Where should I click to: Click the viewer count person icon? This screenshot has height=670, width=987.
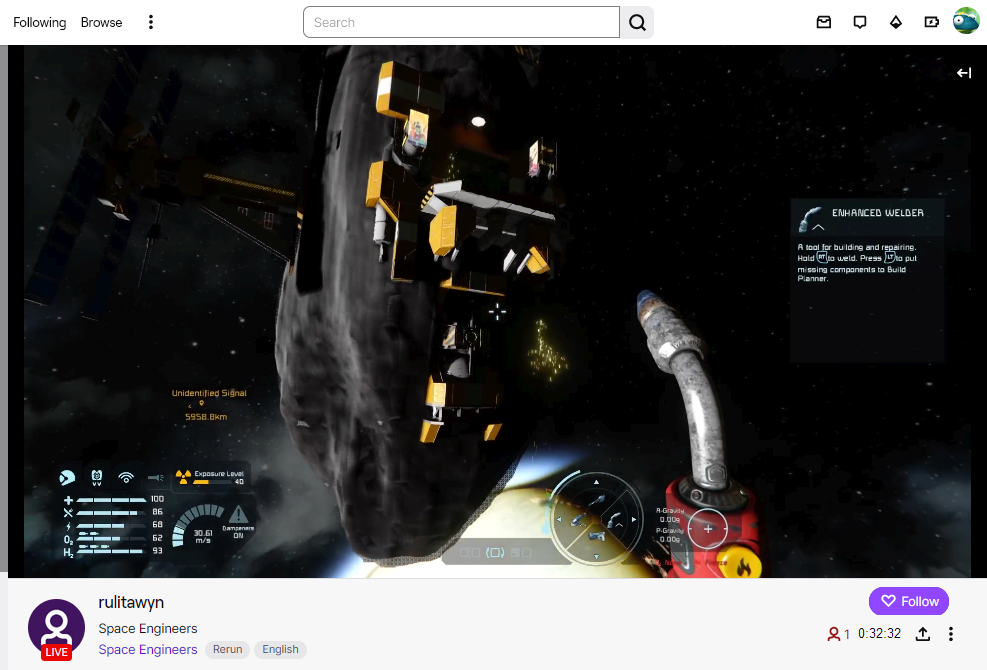pos(832,634)
